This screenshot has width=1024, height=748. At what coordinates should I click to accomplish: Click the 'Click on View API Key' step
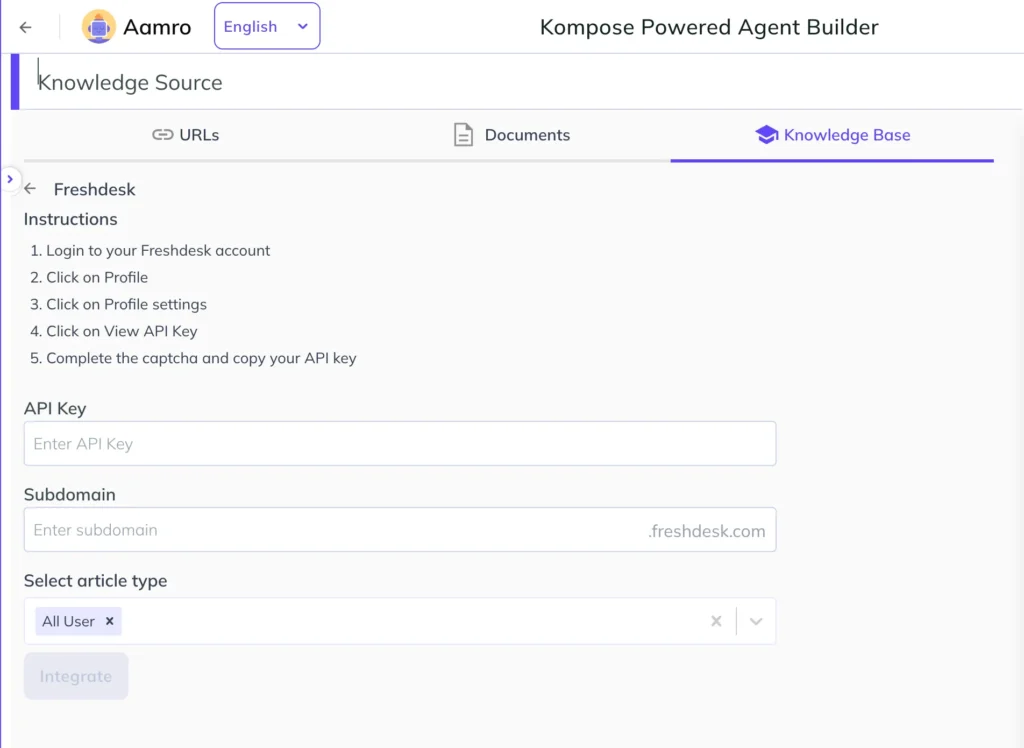click(x=121, y=331)
